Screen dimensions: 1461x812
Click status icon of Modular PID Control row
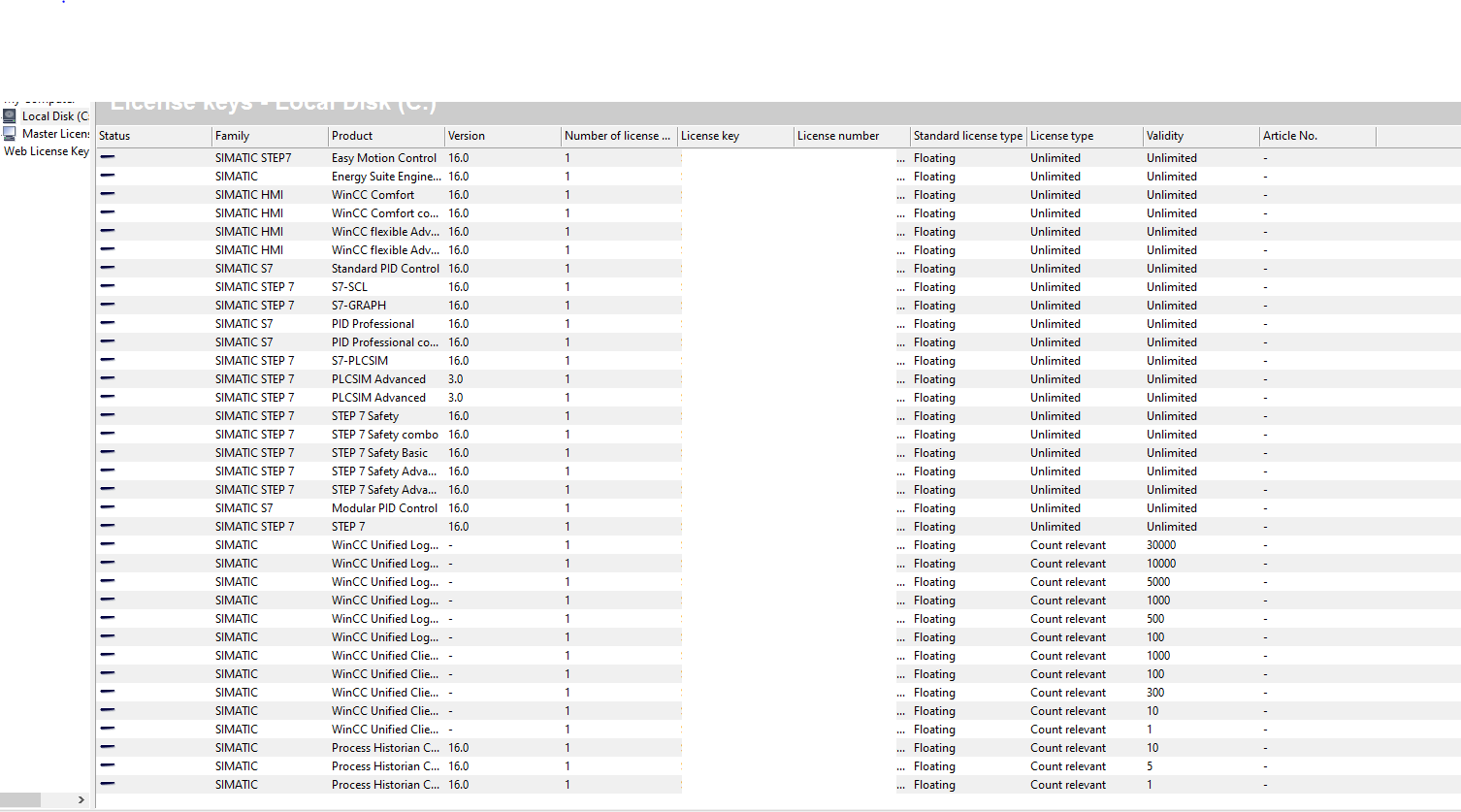[107, 507]
